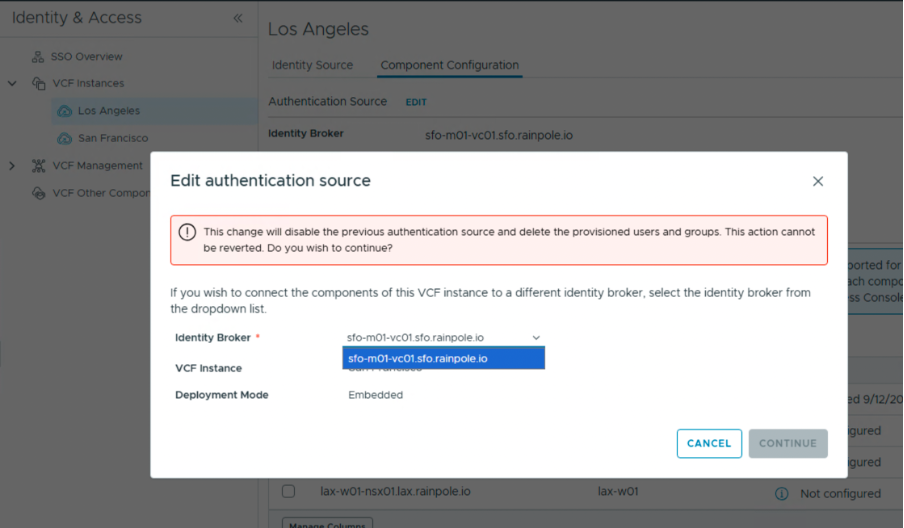
Task: Click the VCF Other Components icon
Action: point(39,193)
